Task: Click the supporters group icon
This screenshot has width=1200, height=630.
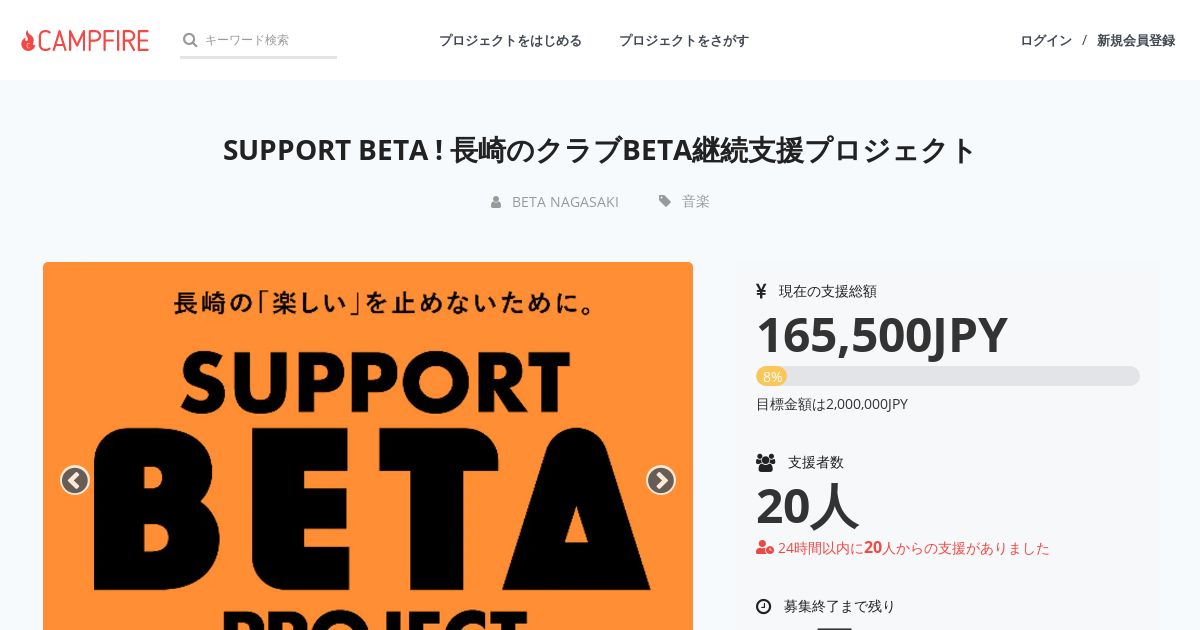Action: tap(766, 462)
